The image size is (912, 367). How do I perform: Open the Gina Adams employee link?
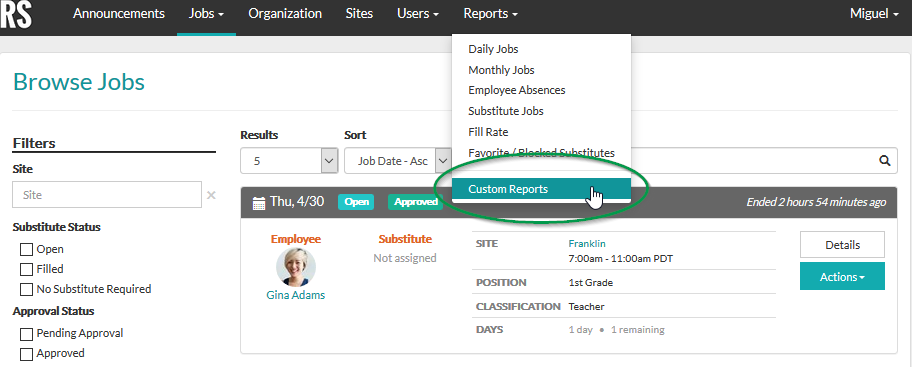point(295,295)
